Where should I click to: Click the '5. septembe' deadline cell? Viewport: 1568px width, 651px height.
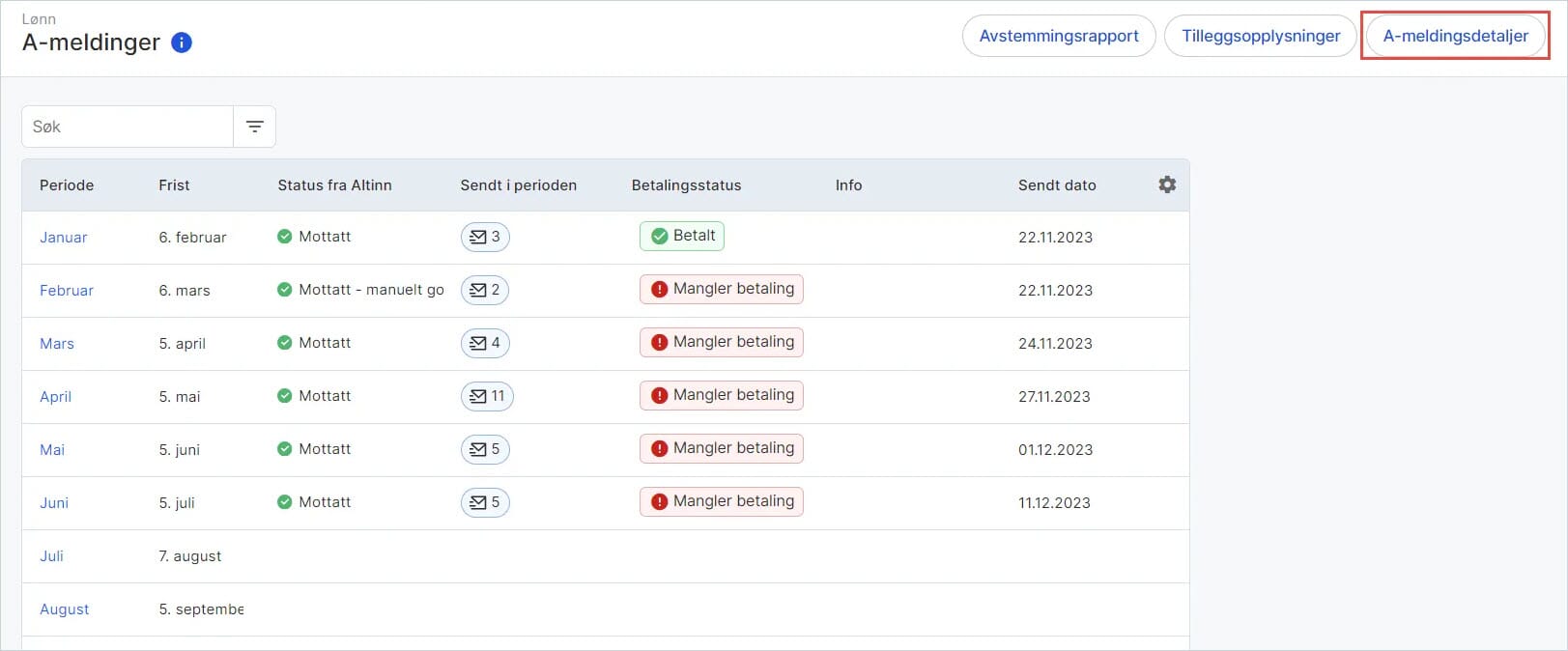click(201, 609)
